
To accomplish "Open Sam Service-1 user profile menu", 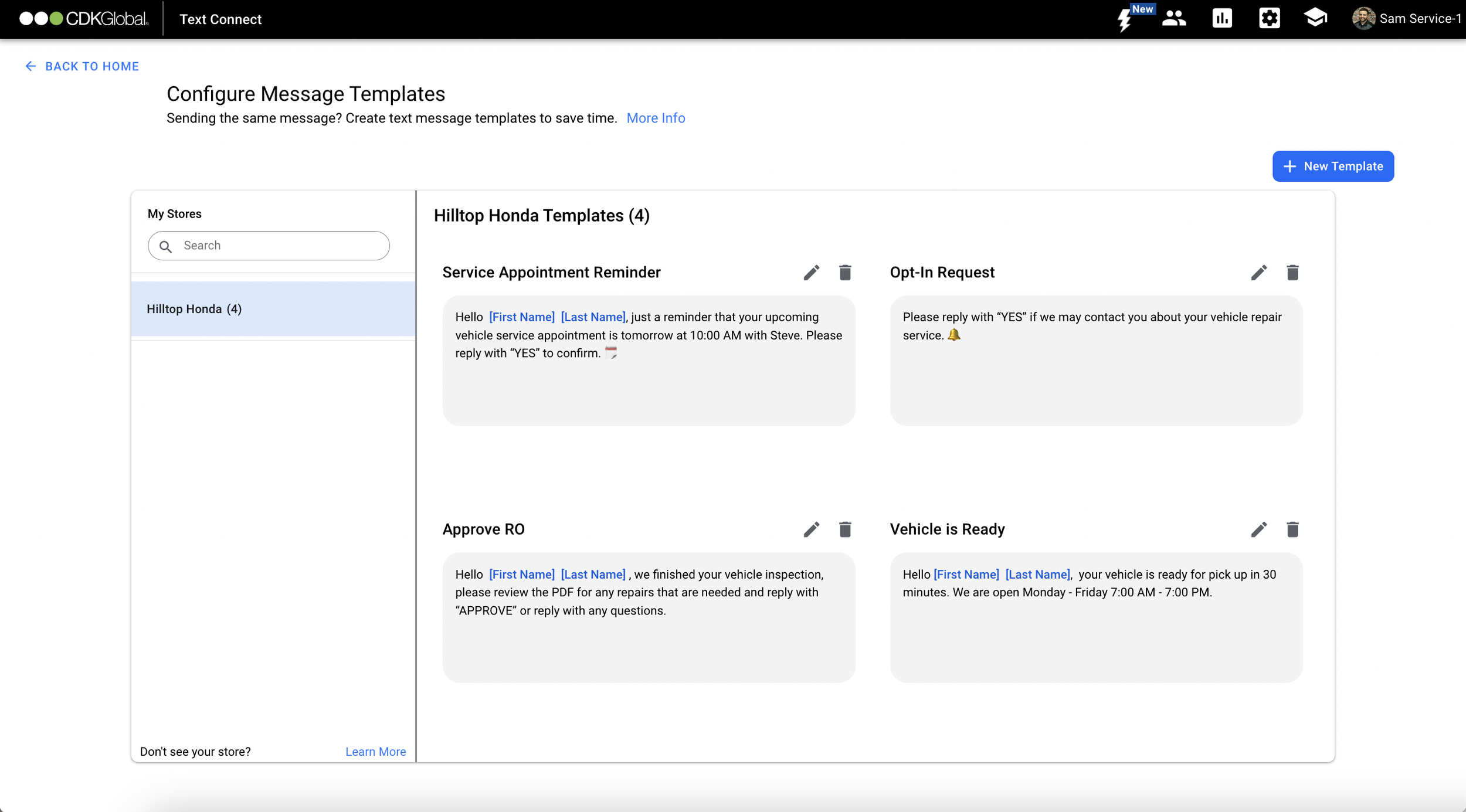I will click(1407, 19).
